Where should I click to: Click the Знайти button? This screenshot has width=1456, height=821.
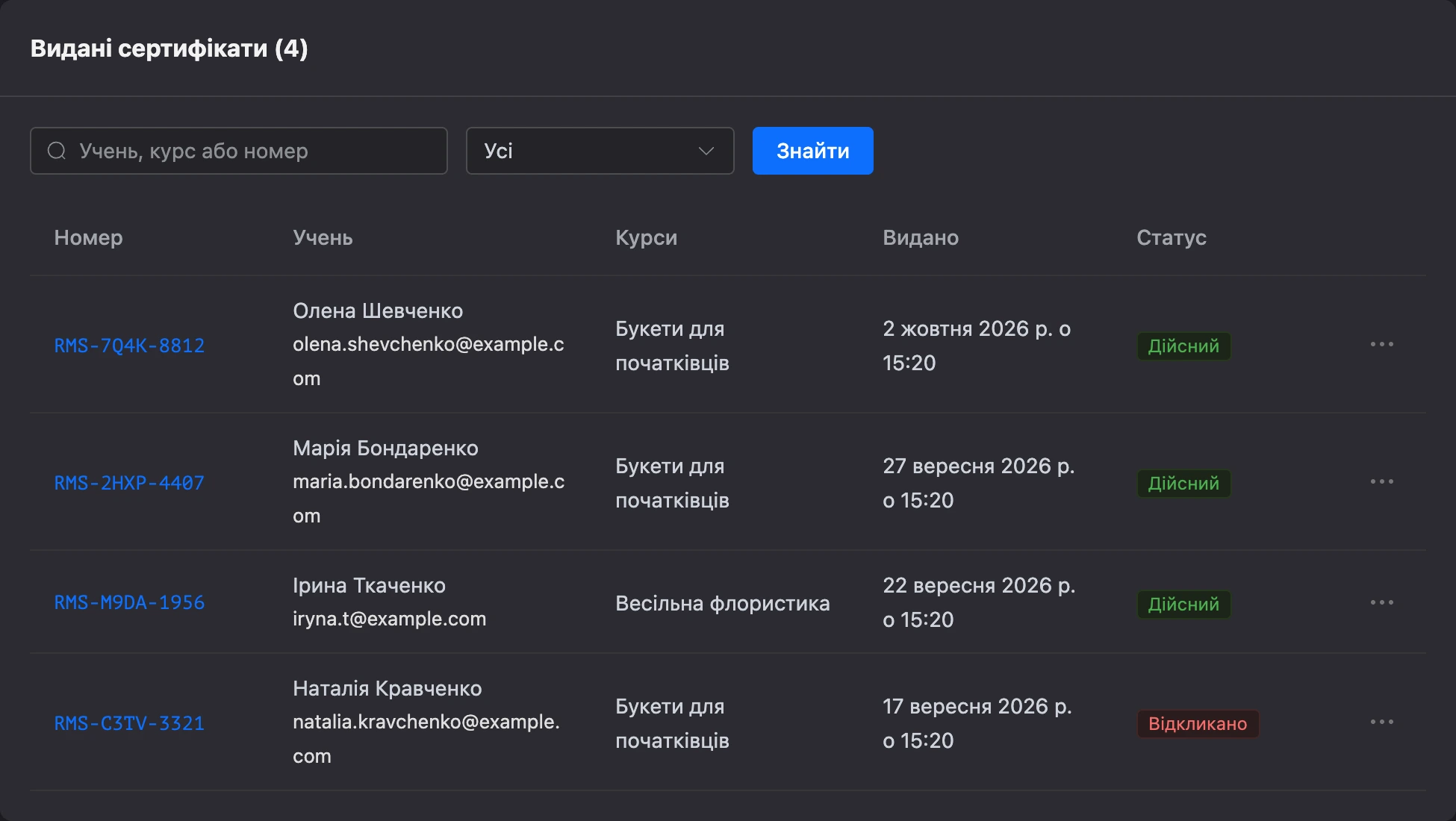[812, 151]
